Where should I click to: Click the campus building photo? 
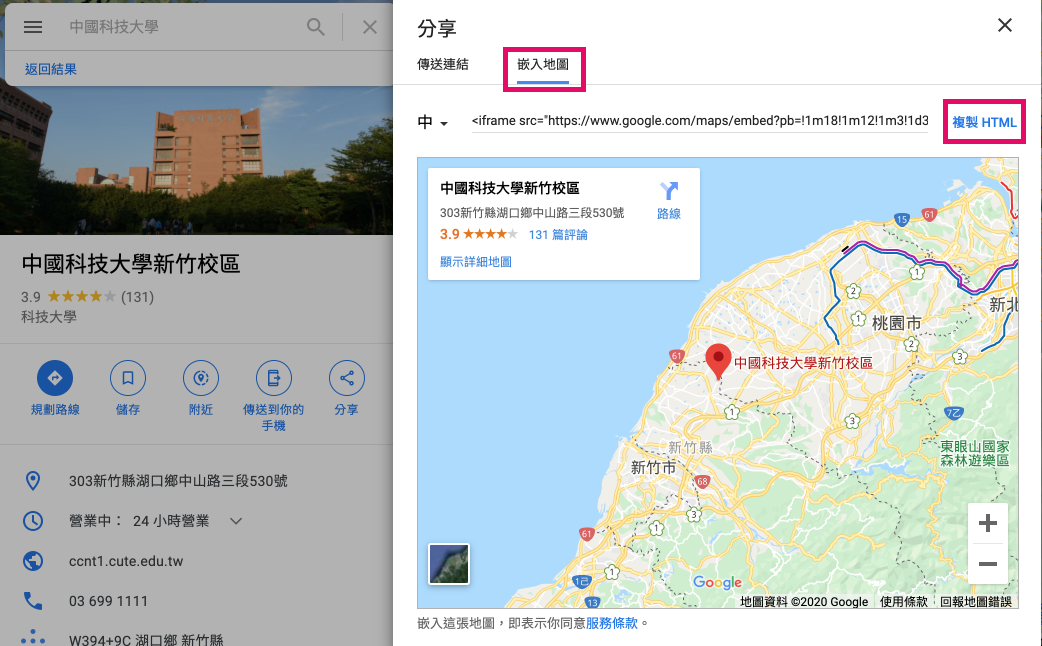[x=197, y=160]
